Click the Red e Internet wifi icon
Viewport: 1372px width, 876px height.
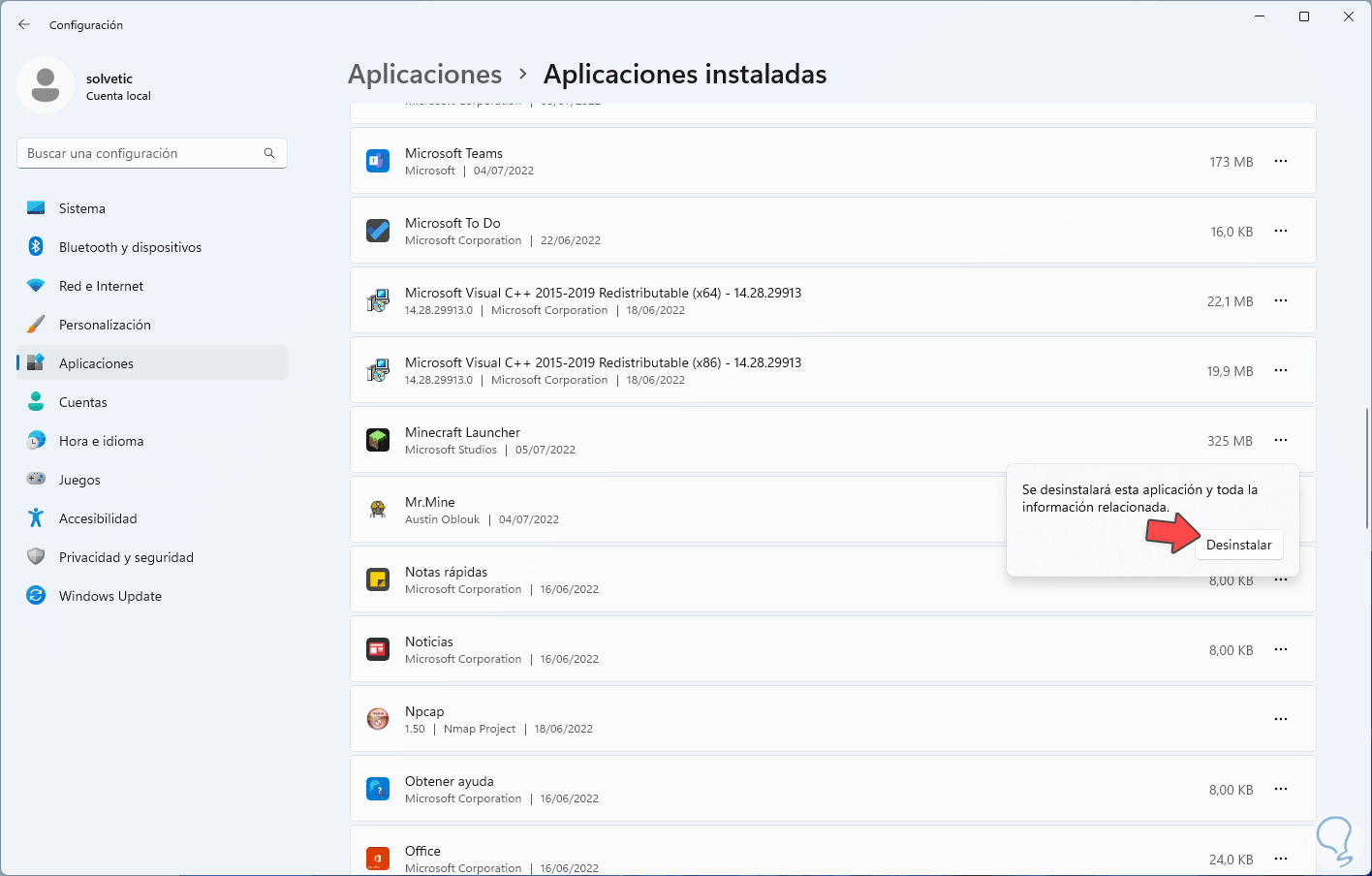pos(36,286)
